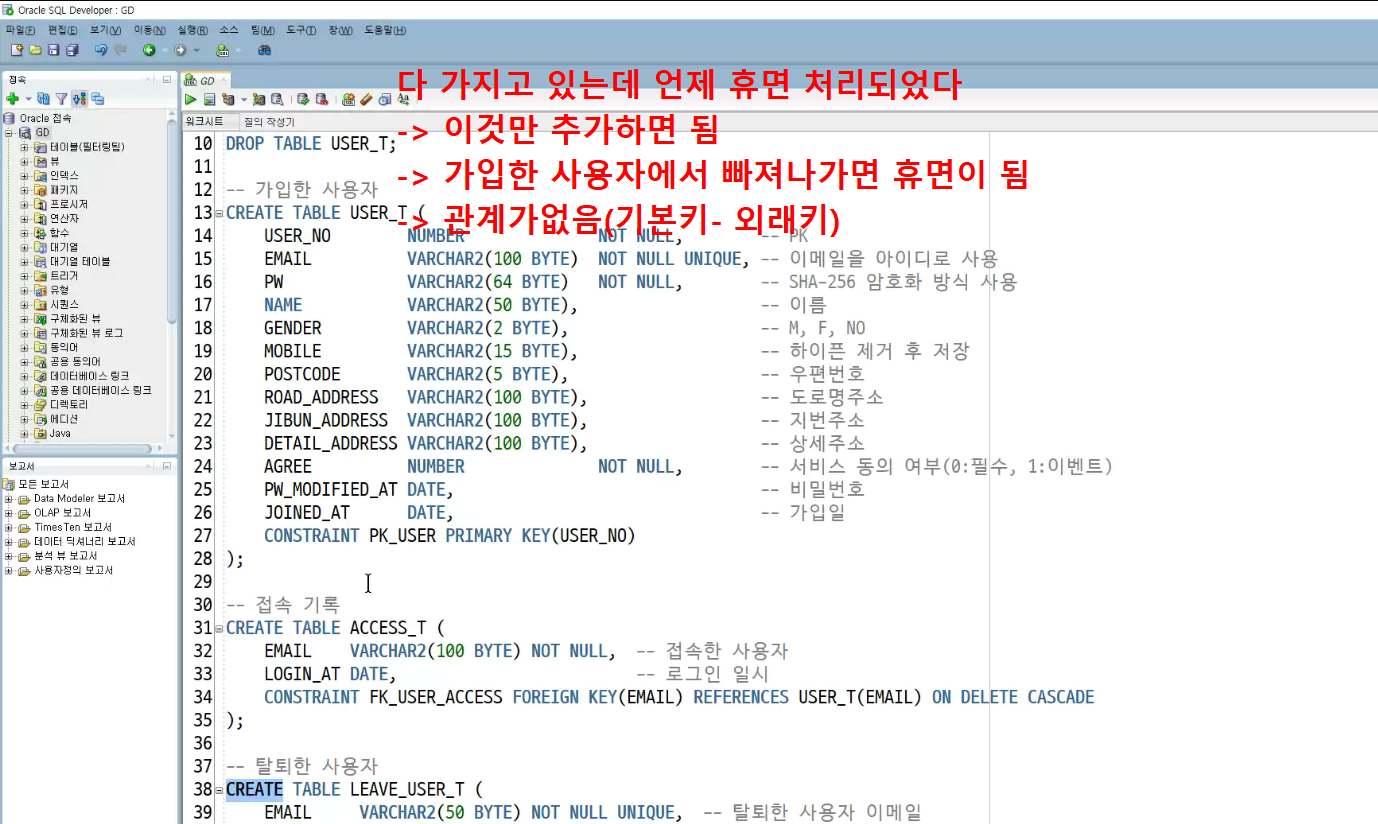1378x824 pixels.
Task: Click the Collapse All icon in connections panel
Action: [x=98, y=99]
